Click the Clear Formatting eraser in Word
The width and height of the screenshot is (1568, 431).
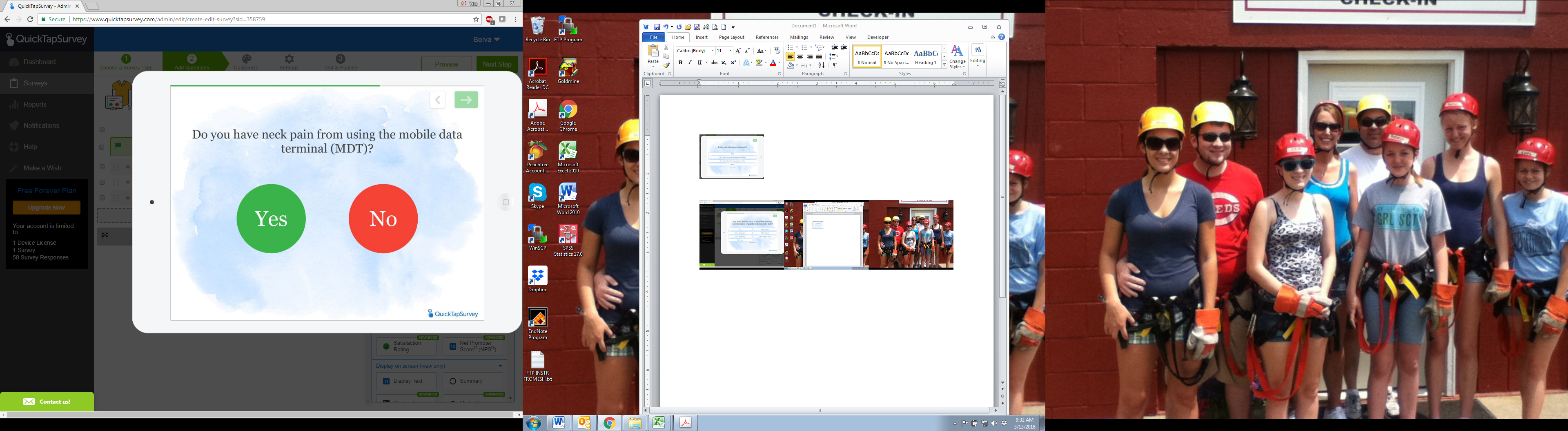[x=777, y=51]
